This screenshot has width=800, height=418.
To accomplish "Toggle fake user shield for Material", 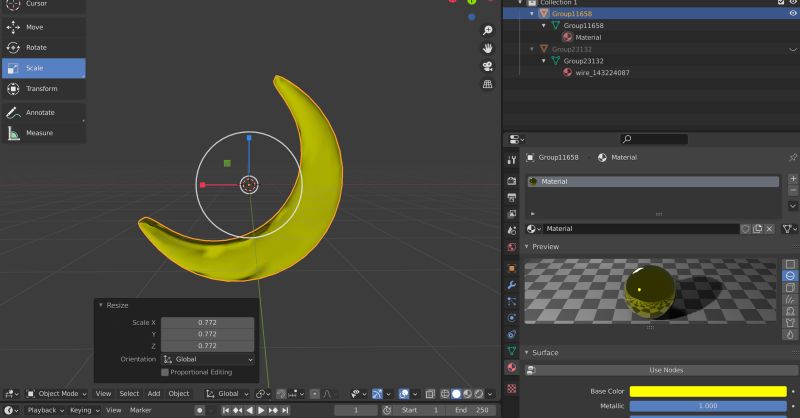I will (745, 229).
